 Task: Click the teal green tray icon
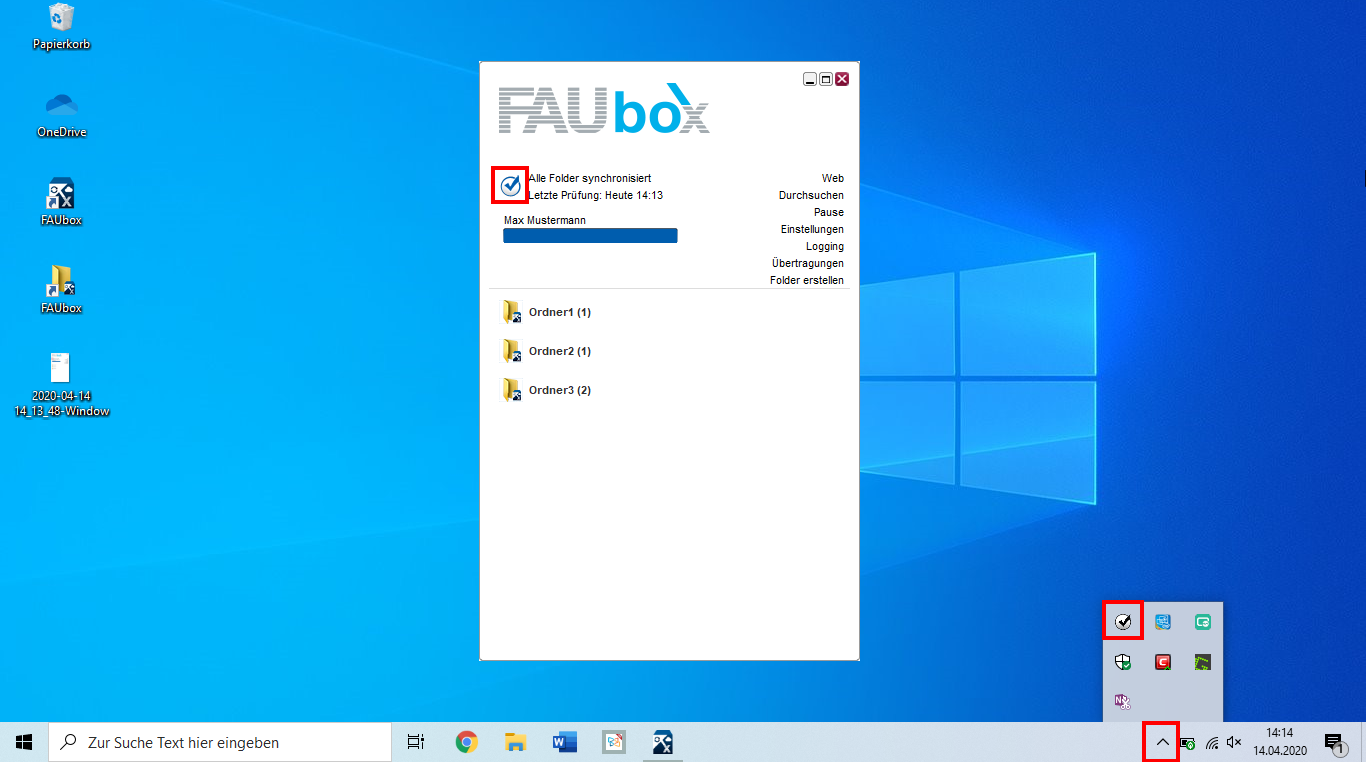(x=1203, y=622)
